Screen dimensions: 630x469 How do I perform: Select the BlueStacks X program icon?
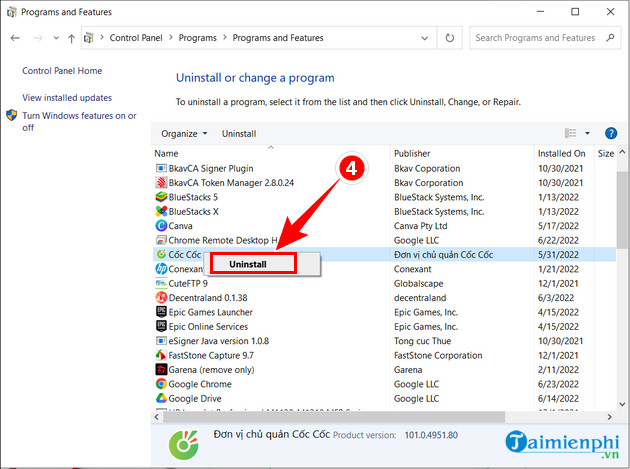coord(161,211)
